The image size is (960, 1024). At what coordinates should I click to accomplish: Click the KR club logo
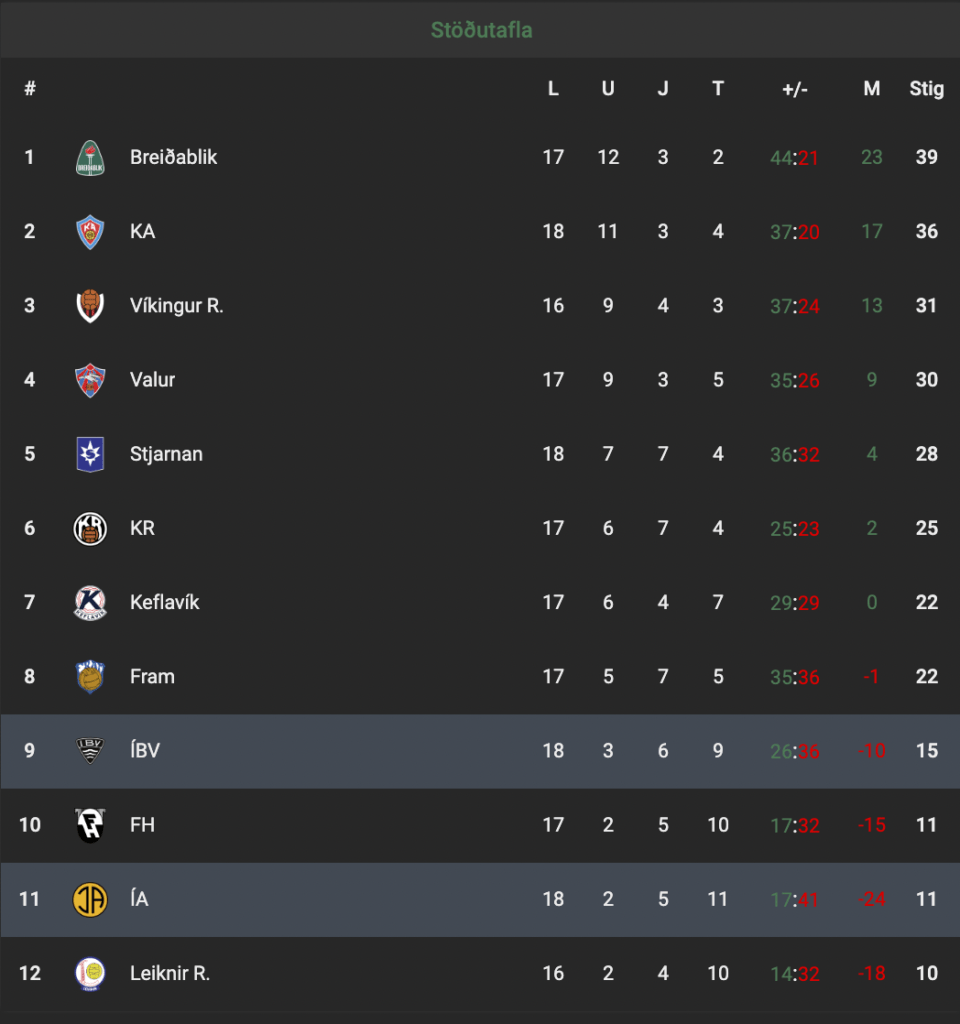tap(90, 528)
